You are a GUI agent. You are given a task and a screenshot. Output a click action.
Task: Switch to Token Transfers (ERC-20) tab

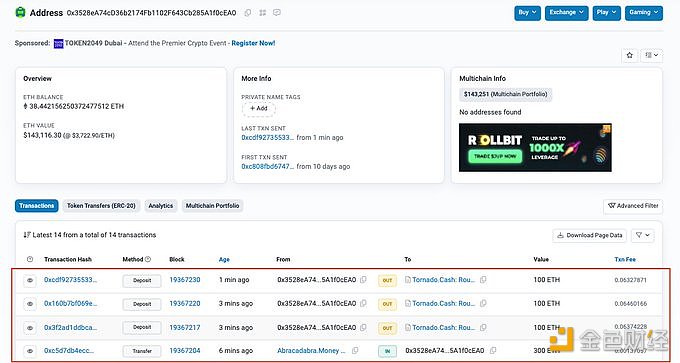point(101,206)
